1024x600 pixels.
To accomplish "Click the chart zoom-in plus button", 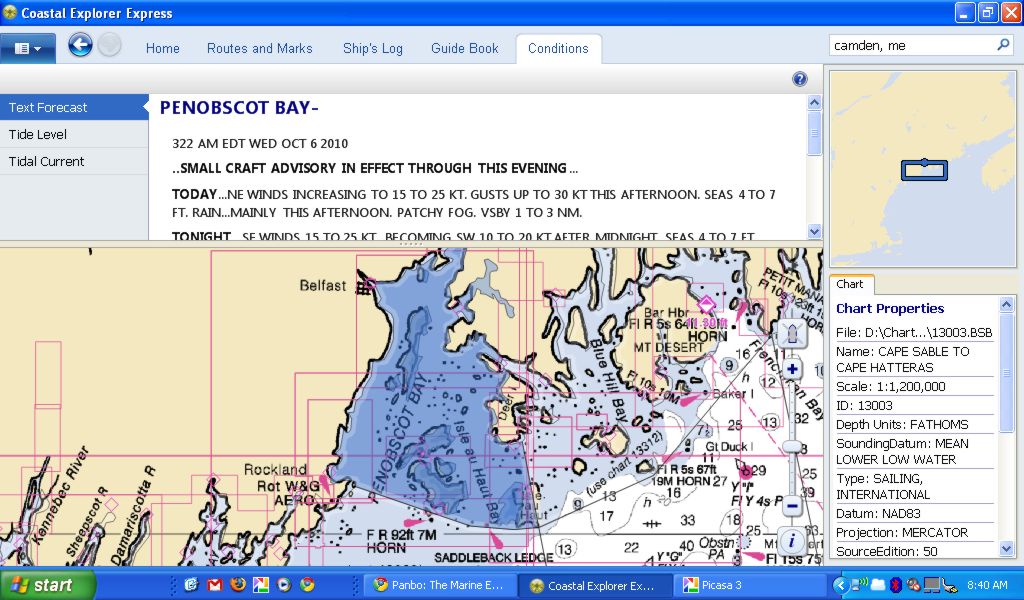I will coord(792,370).
